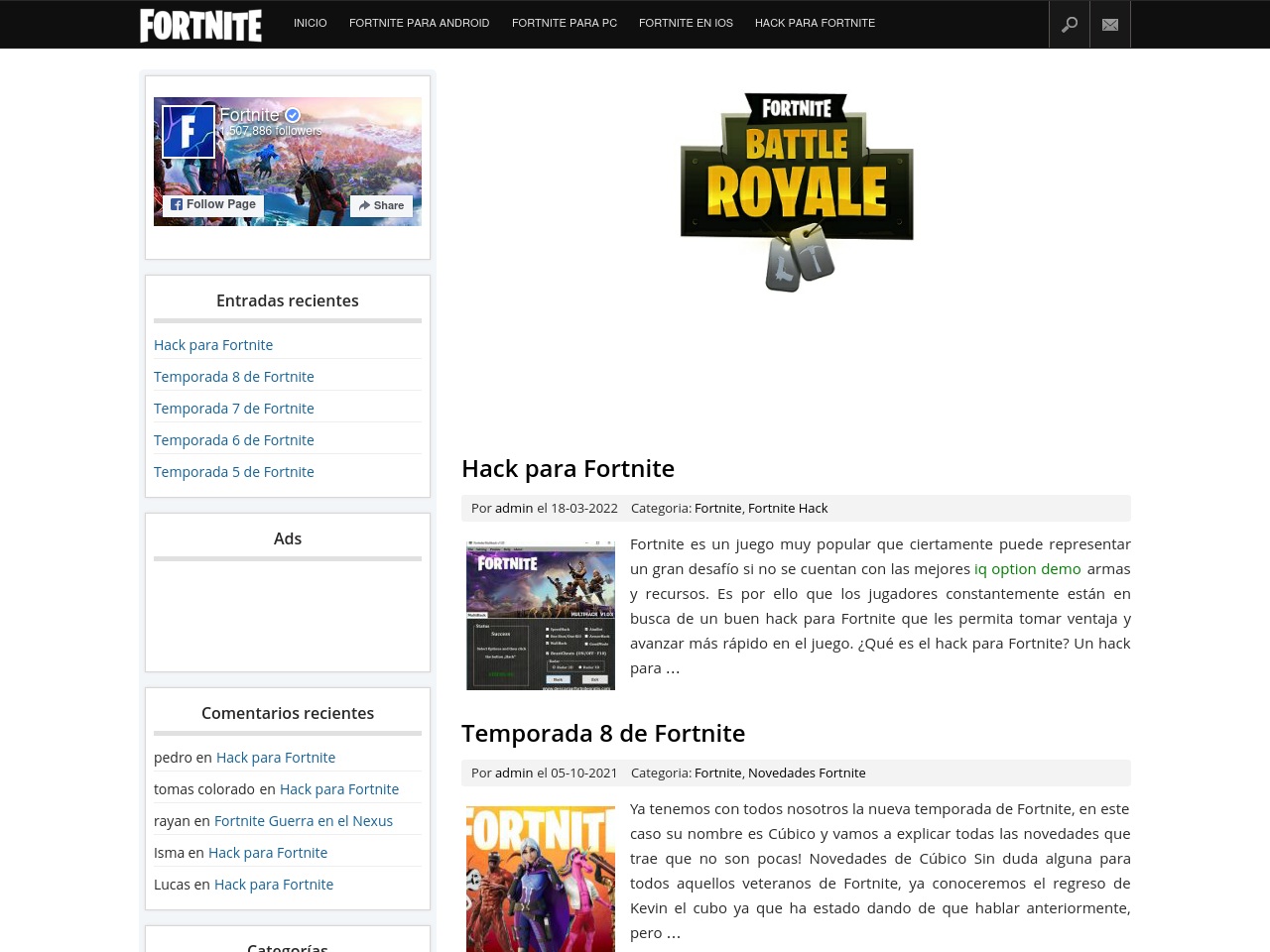The height and width of the screenshot is (952, 1270).
Task: Click the Ads widget heading
Action: [x=288, y=538]
